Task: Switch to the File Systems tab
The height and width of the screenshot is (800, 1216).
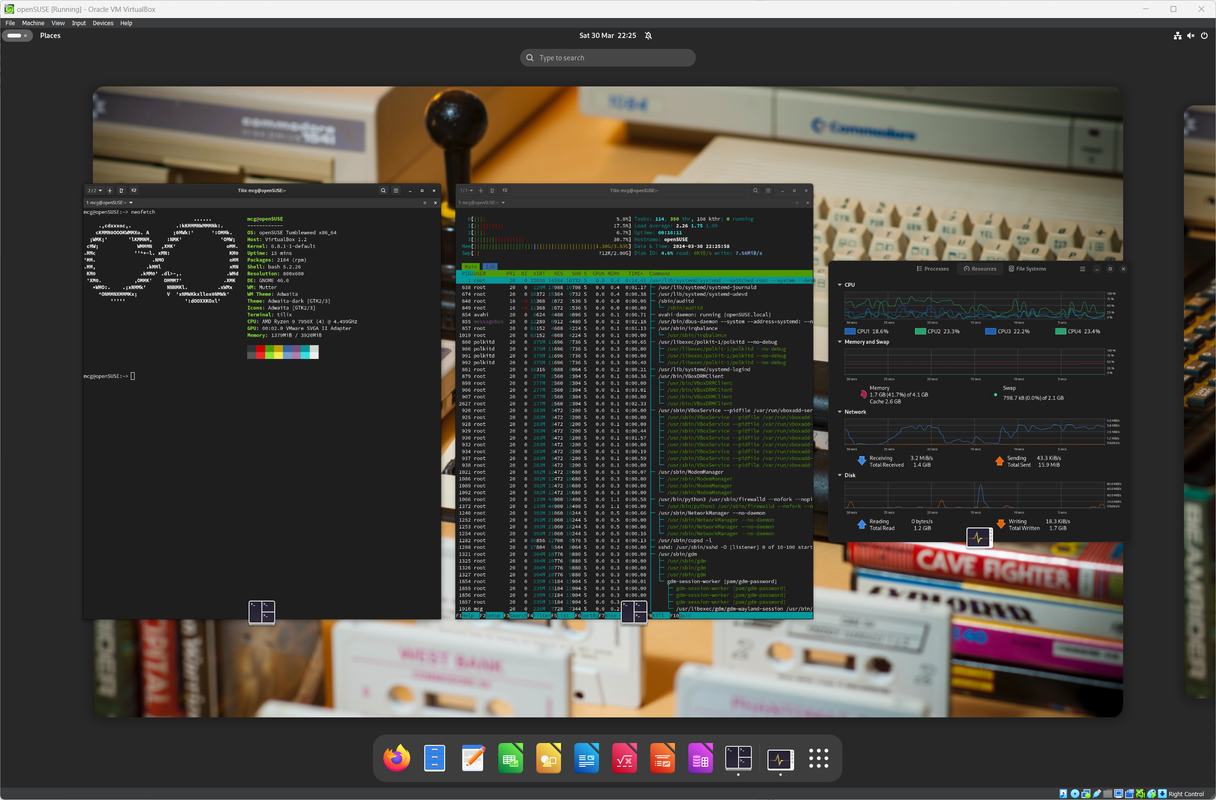Action: (1028, 268)
